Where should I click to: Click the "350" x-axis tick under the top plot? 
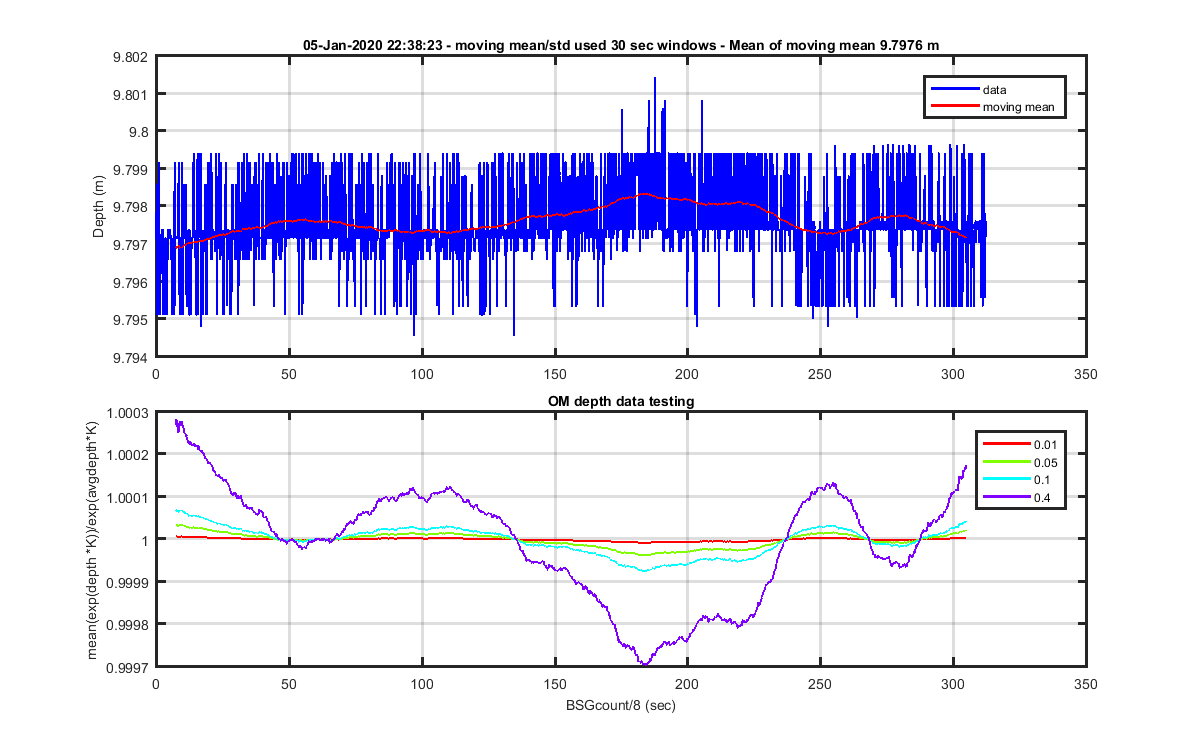point(1085,374)
